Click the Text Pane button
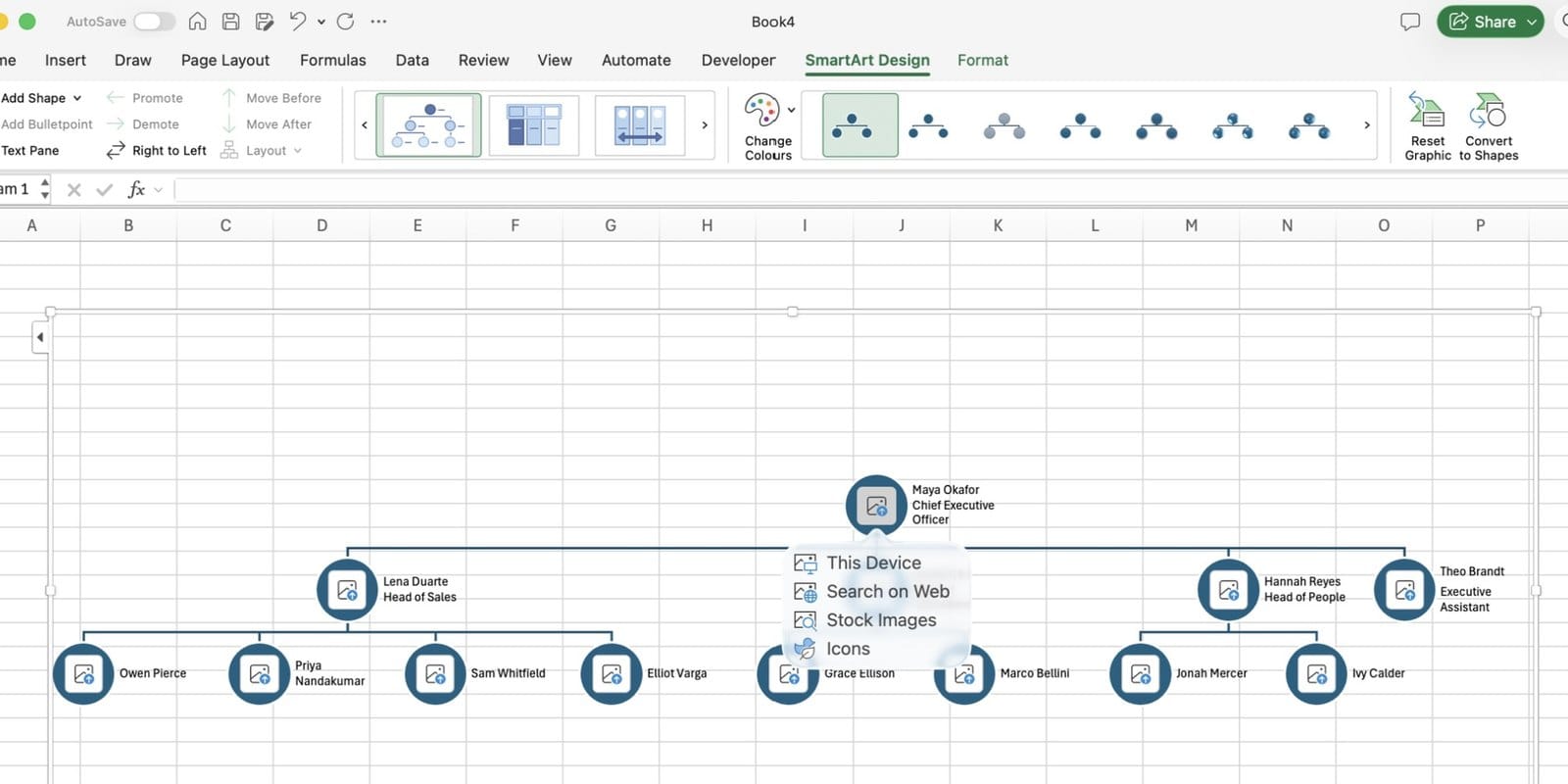This screenshot has height=784, width=1568. [x=29, y=150]
